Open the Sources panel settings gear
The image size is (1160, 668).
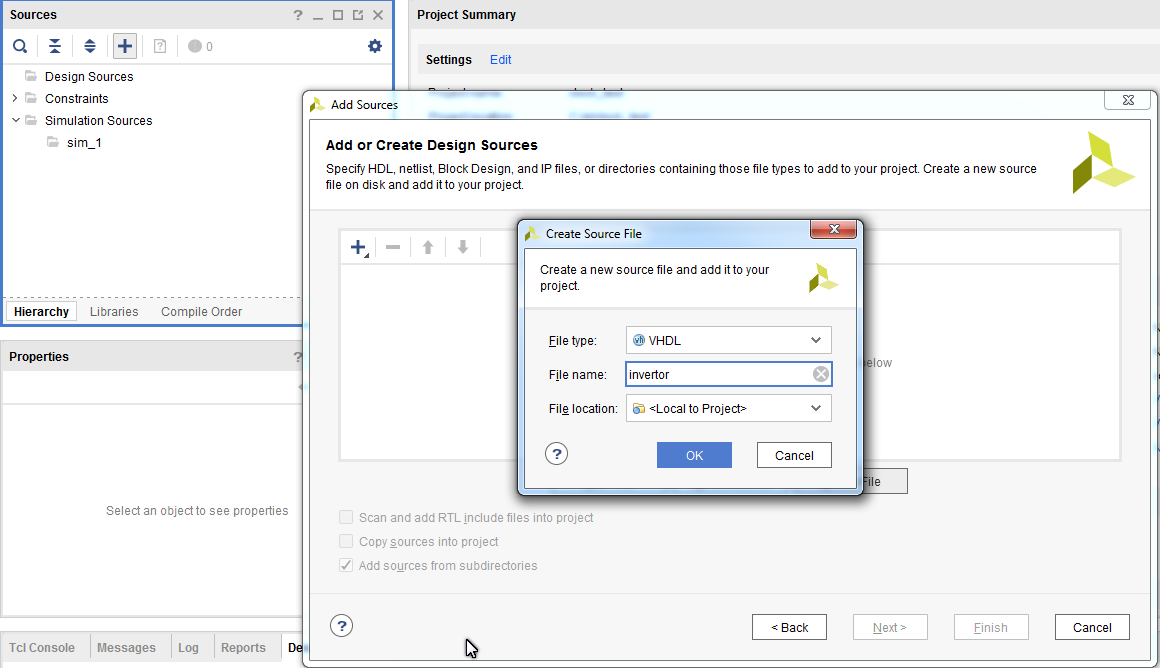coord(375,46)
